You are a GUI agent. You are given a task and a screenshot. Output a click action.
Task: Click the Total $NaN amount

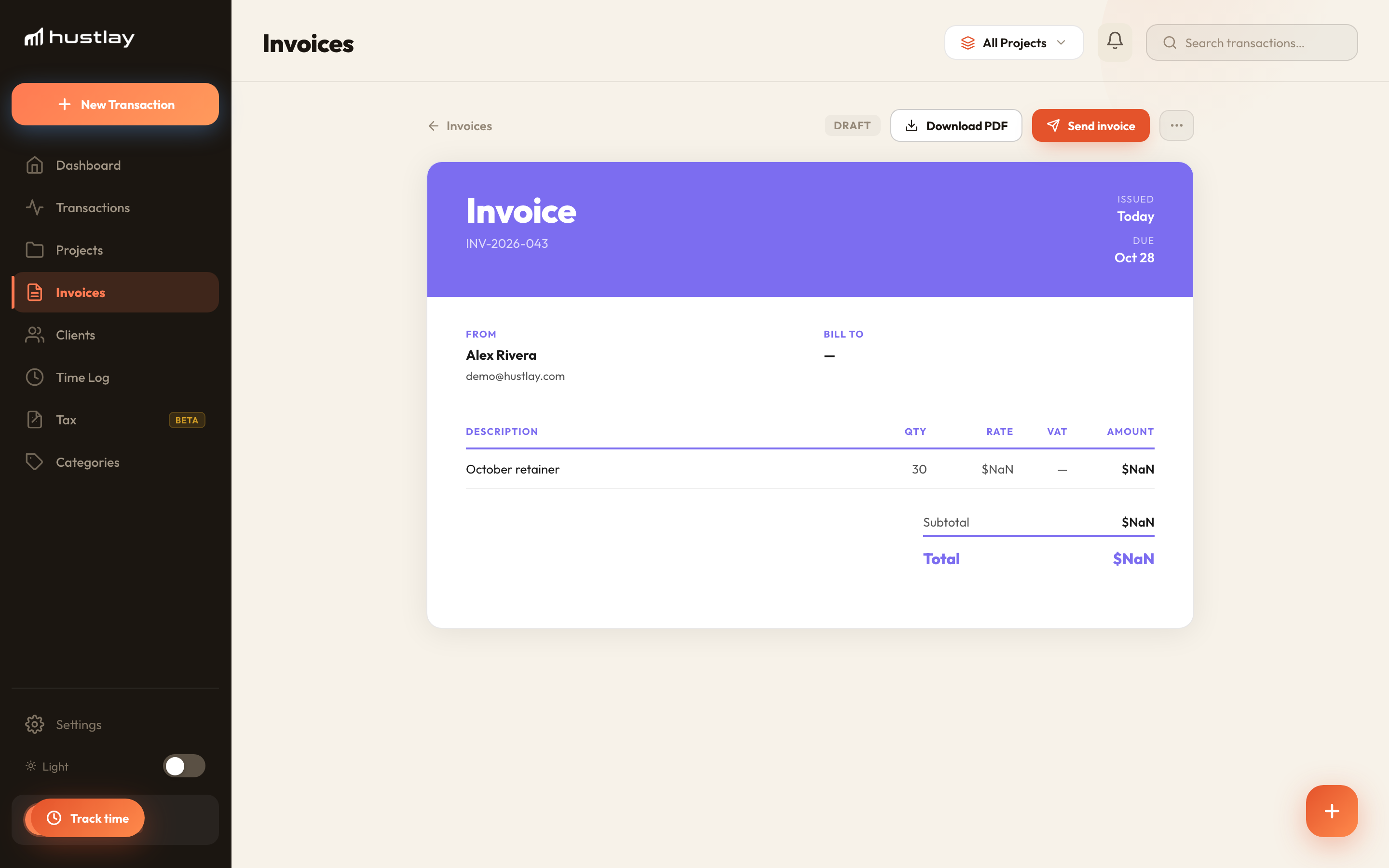point(1133,558)
